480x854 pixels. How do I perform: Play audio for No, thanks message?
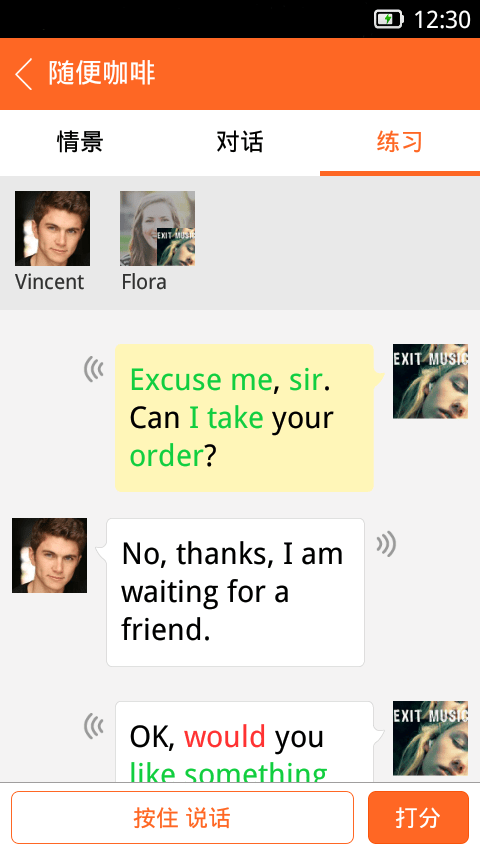386,544
